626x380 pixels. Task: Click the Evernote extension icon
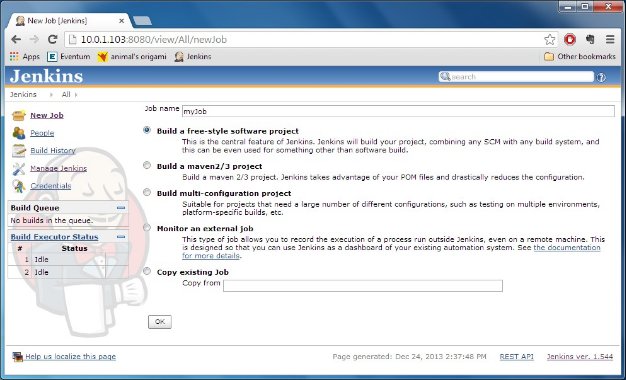click(590, 39)
